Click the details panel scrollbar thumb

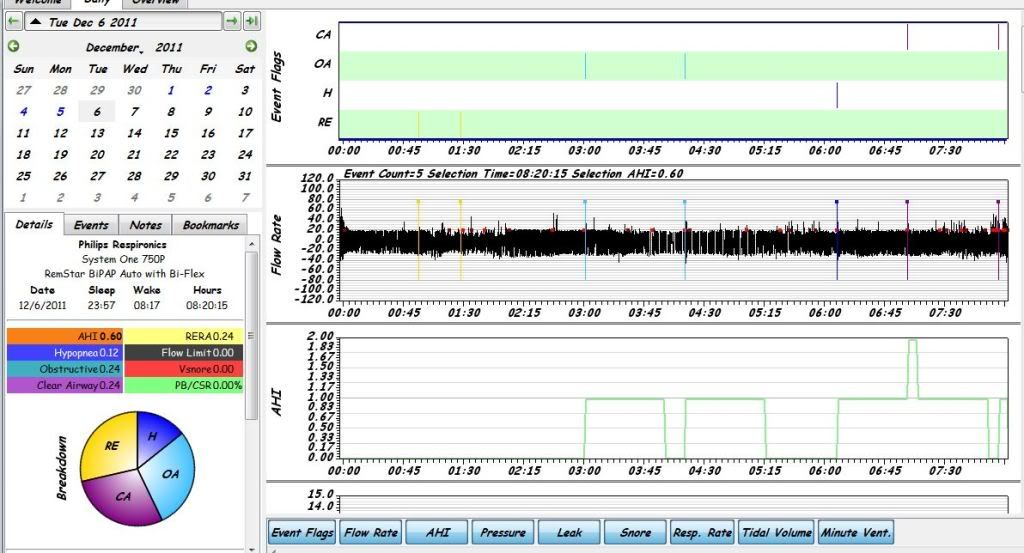(251, 336)
